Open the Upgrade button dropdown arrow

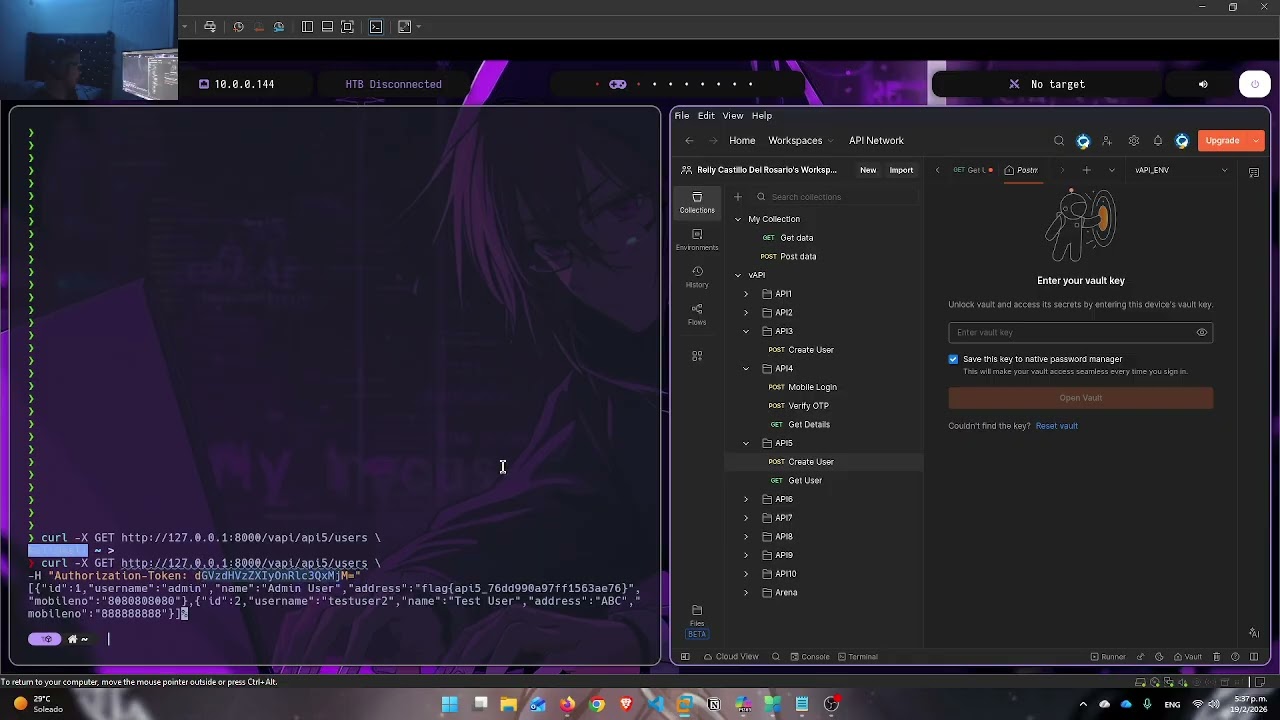point(1256,141)
